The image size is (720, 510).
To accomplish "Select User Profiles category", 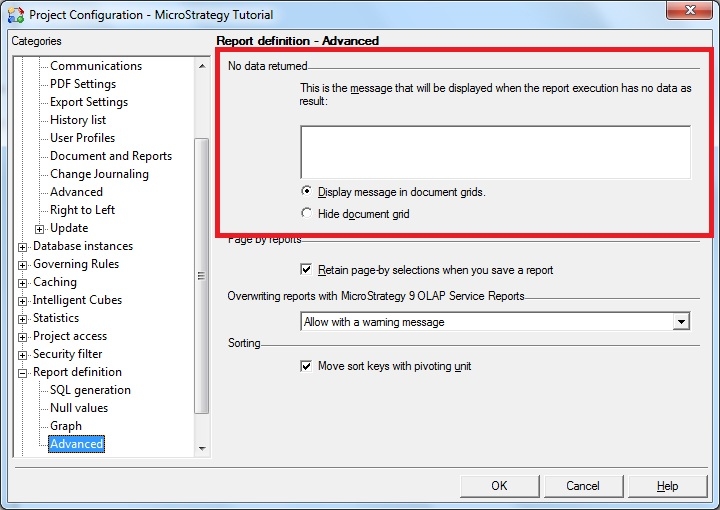I will point(83,138).
